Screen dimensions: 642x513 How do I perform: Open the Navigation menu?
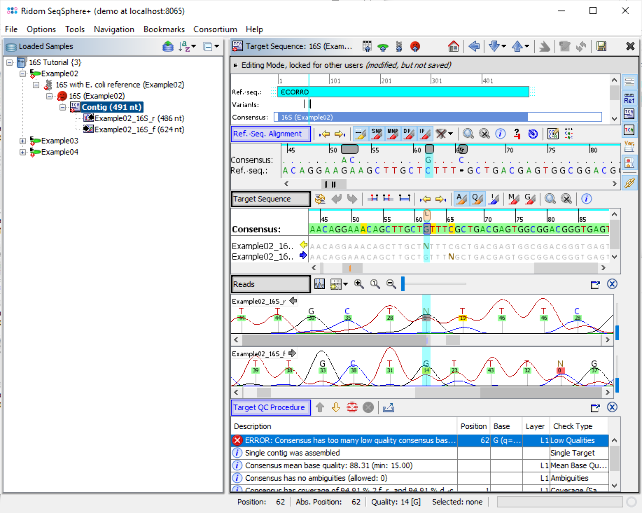click(114, 29)
